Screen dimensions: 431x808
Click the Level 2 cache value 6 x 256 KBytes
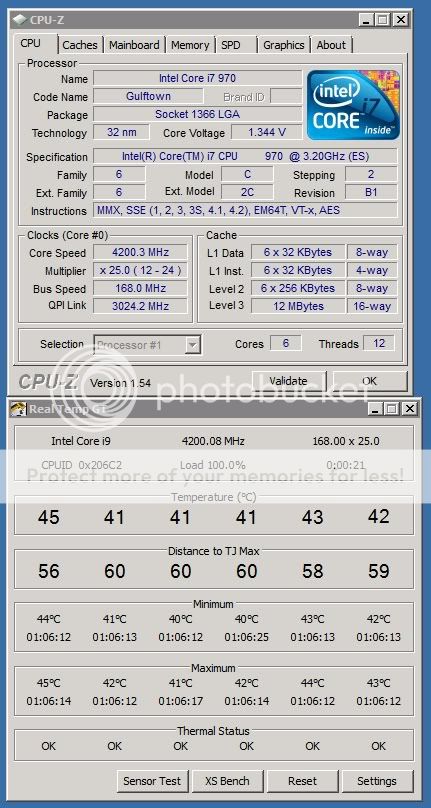[298, 288]
